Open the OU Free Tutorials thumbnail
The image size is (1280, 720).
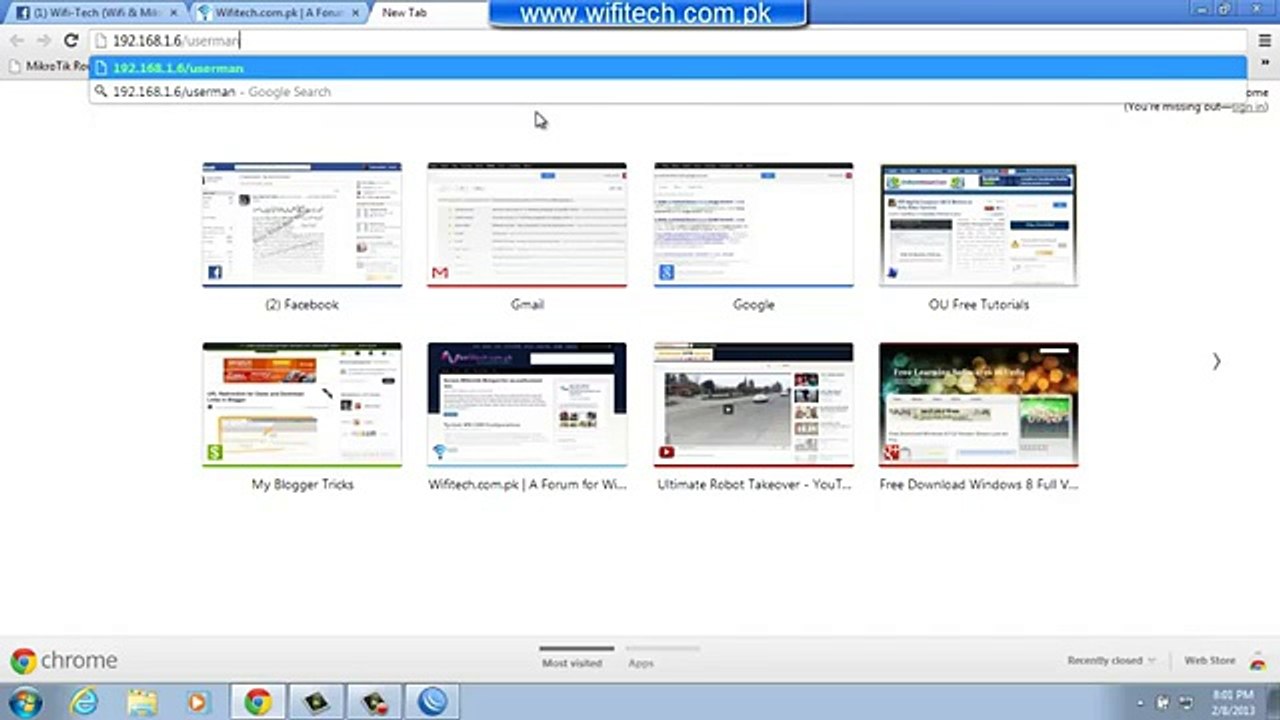pos(978,225)
